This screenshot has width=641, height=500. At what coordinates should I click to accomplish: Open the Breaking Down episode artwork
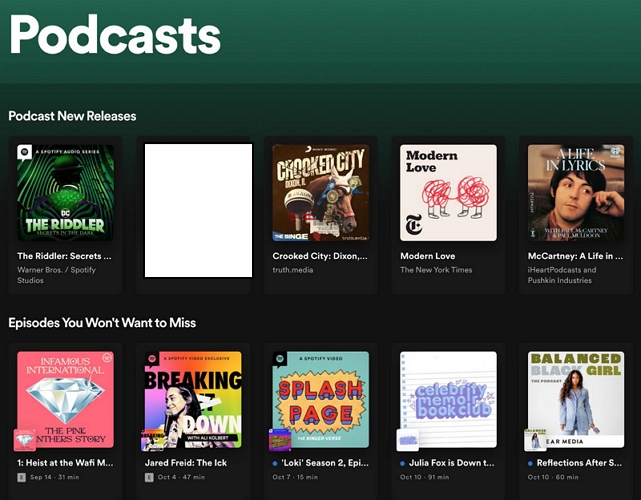pos(193,399)
